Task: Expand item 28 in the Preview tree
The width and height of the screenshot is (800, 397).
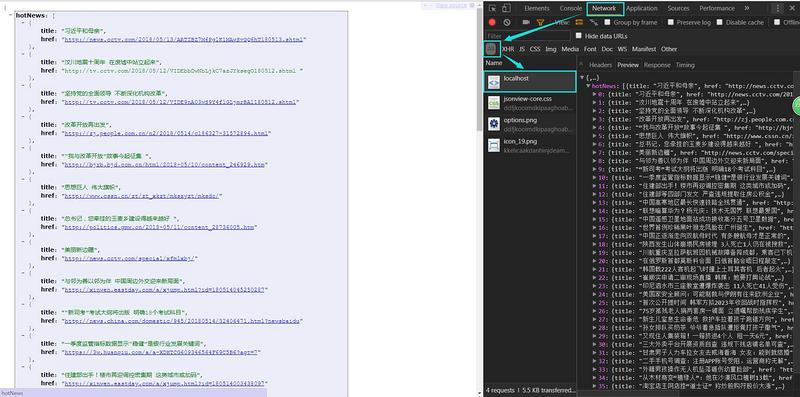Action: [594, 327]
